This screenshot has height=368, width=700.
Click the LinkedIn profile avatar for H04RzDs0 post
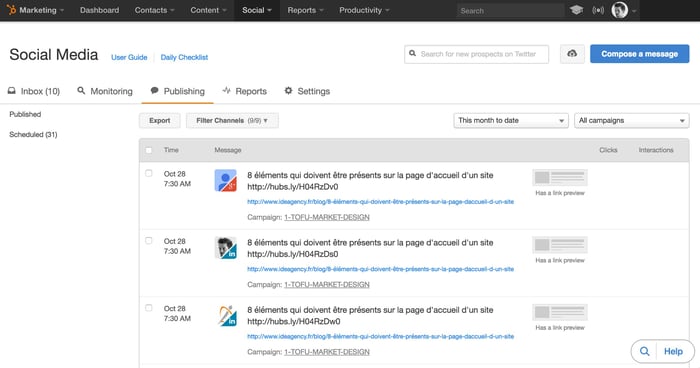225,248
